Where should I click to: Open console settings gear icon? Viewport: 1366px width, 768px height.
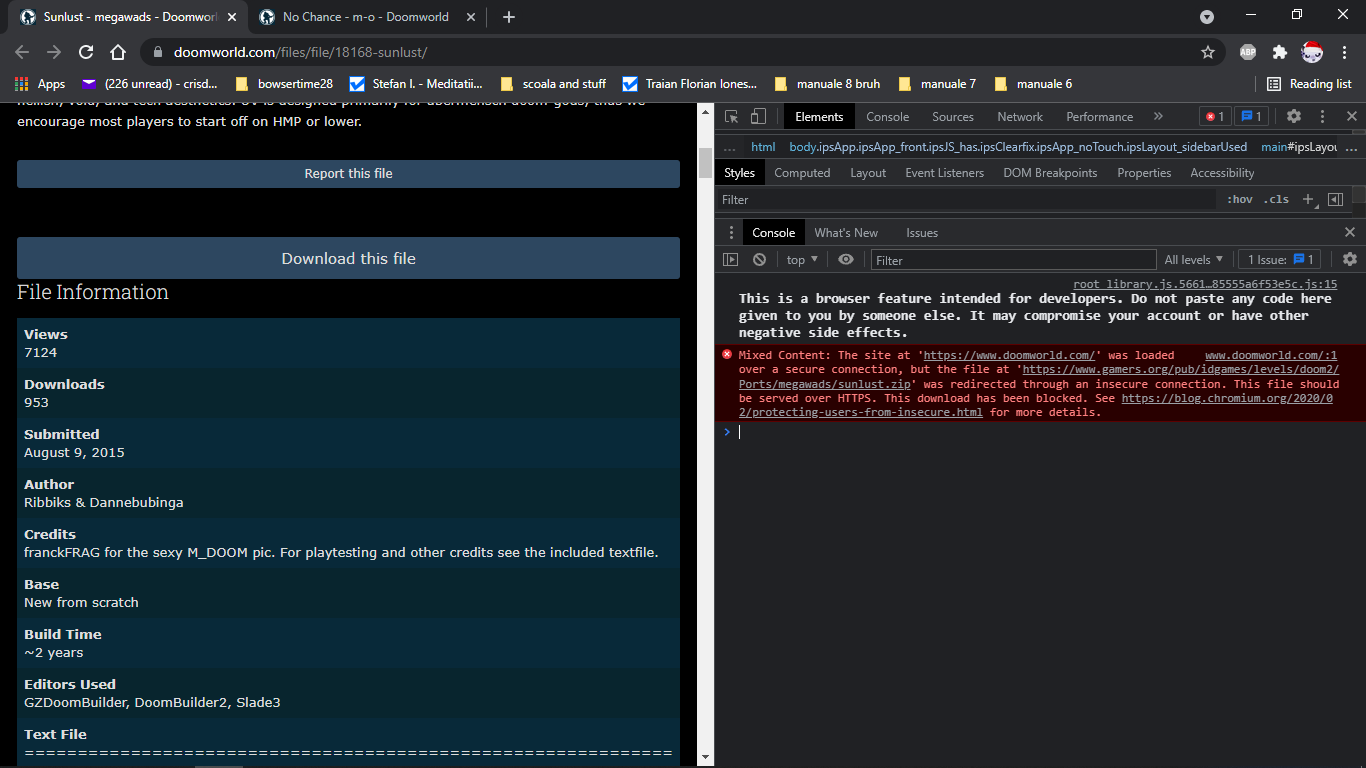tap(1350, 260)
